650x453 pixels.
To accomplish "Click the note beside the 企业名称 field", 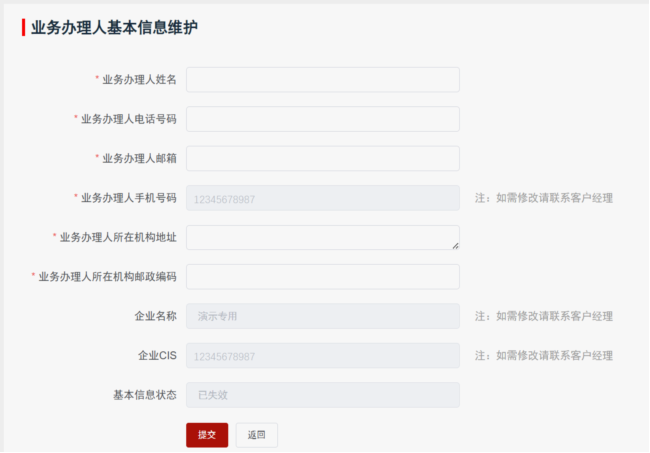I will (544, 316).
